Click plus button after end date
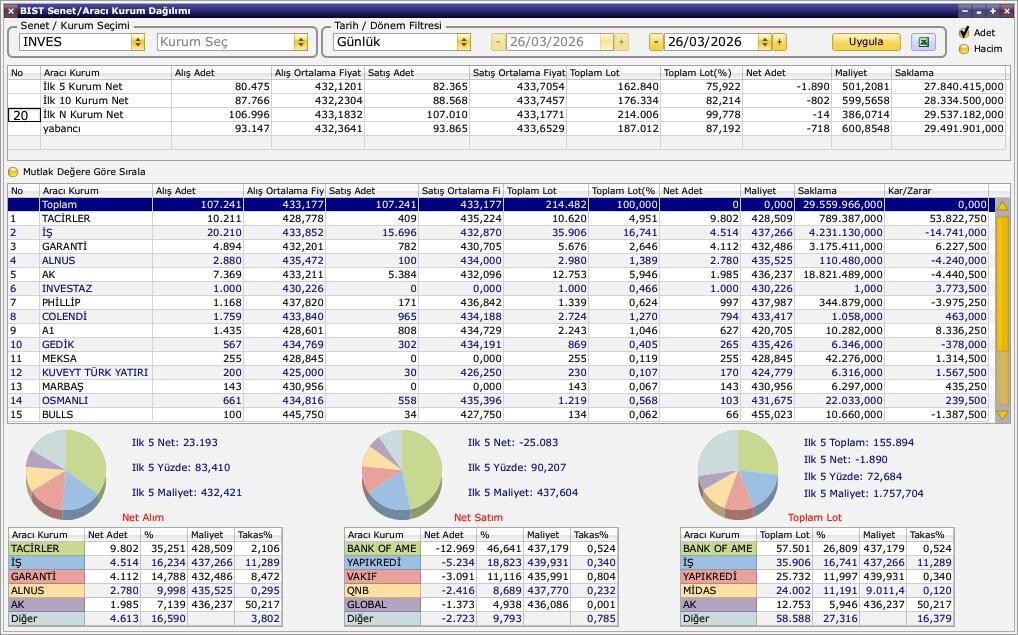1018x635 pixels. 780,42
